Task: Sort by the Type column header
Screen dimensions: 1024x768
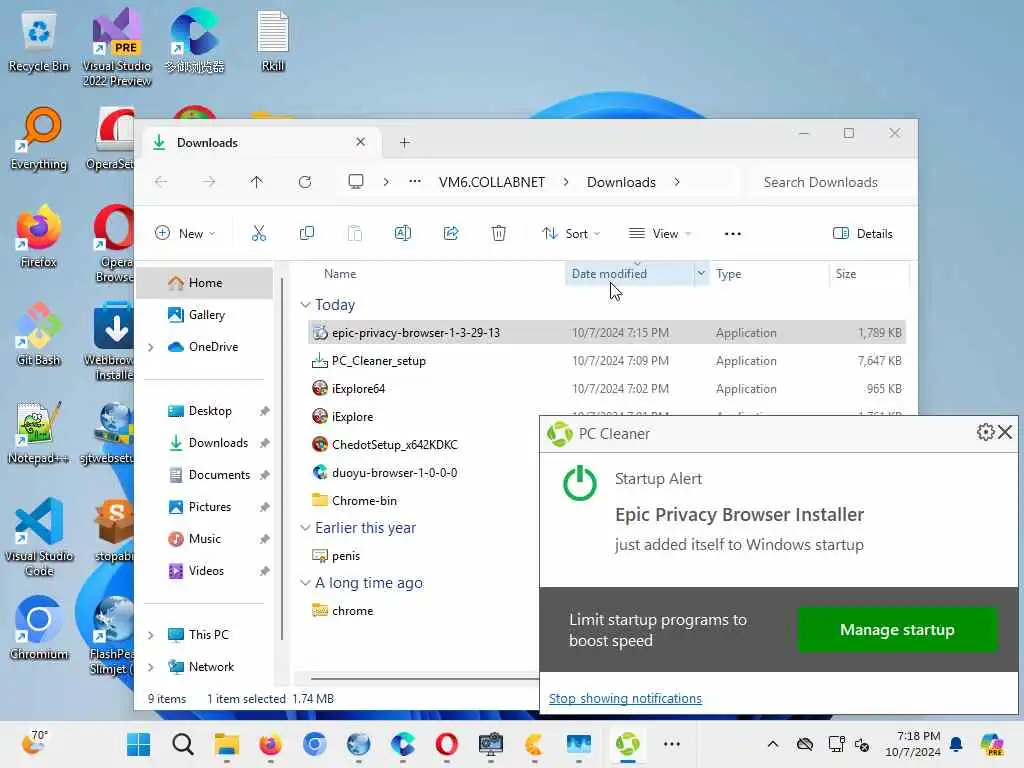Action: [x=728, y=274]
